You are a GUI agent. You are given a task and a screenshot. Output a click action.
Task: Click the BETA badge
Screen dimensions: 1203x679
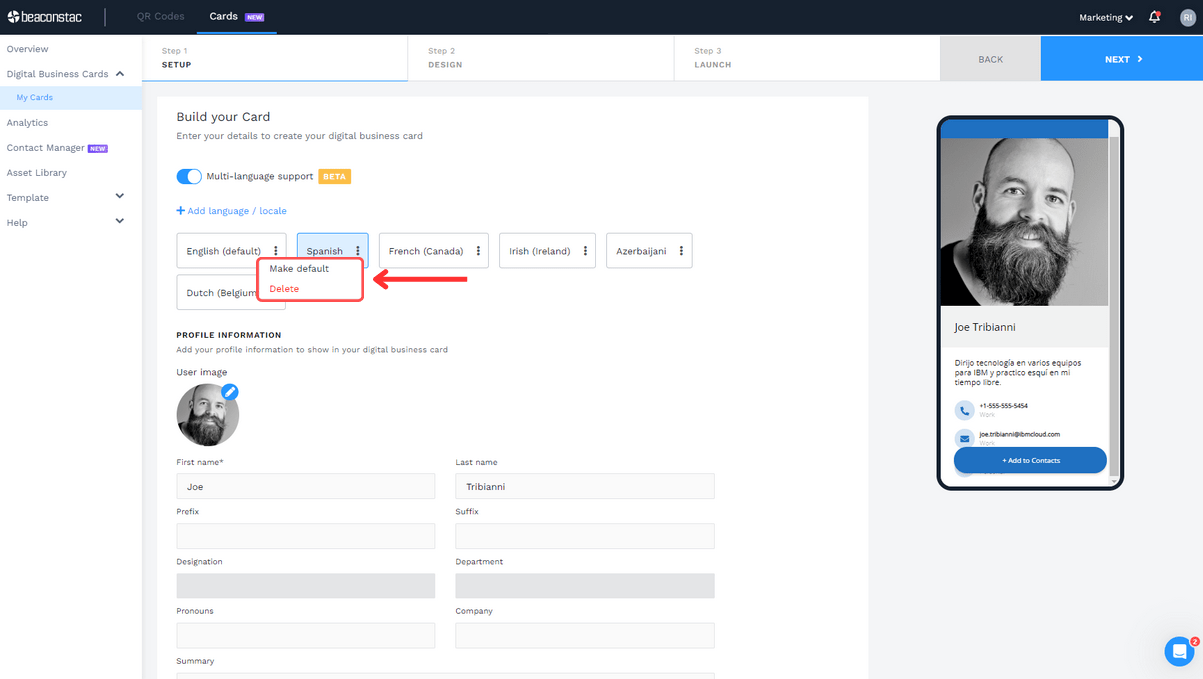(x=334, y=176)
